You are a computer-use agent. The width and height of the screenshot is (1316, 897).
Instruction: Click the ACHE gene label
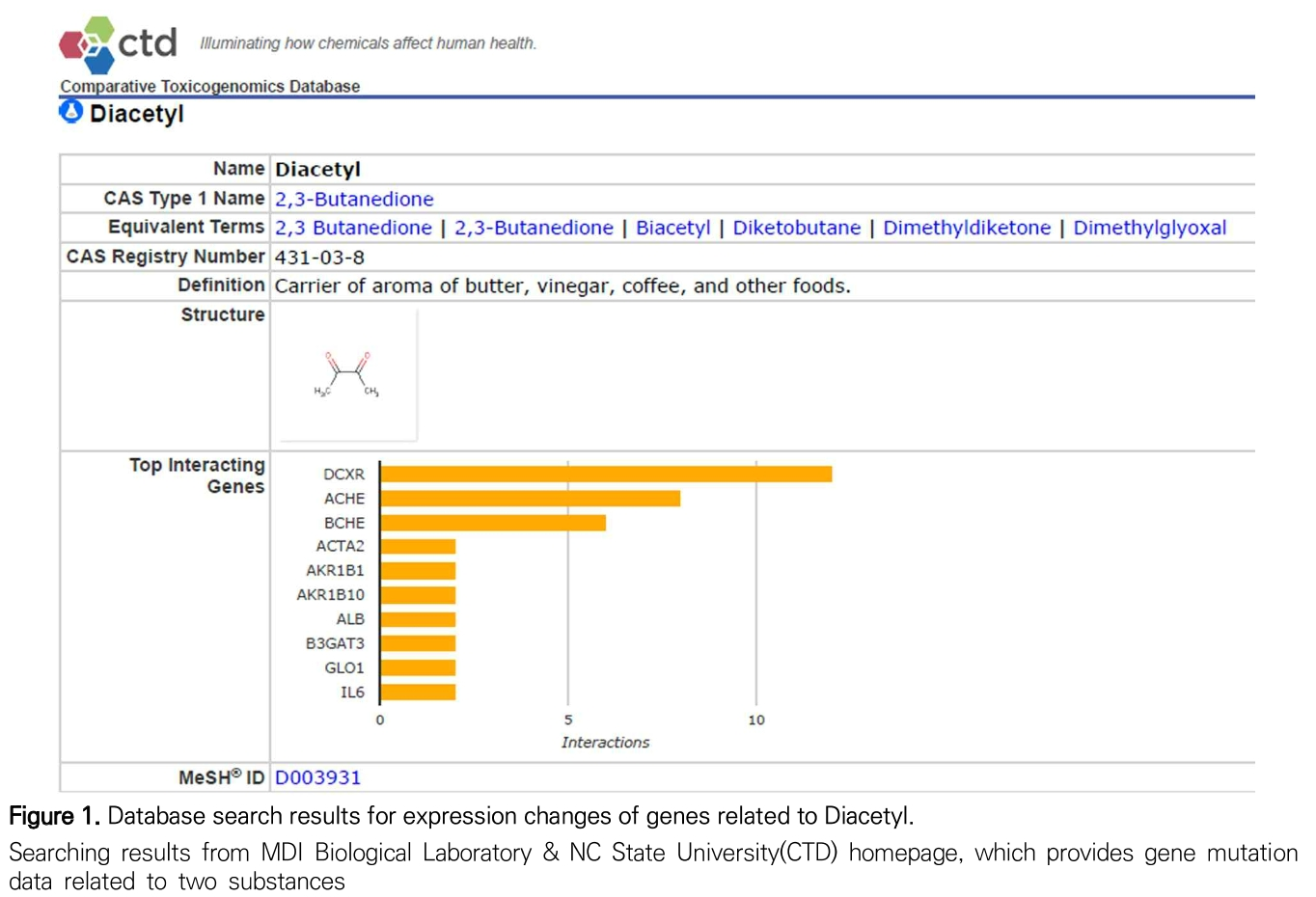(344, 499)
